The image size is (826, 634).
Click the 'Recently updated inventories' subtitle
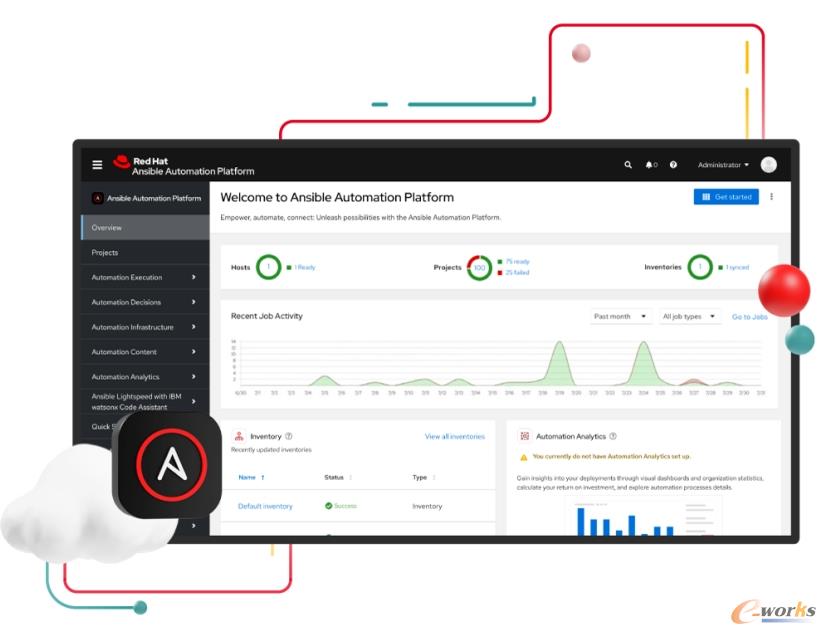point(271,450)
